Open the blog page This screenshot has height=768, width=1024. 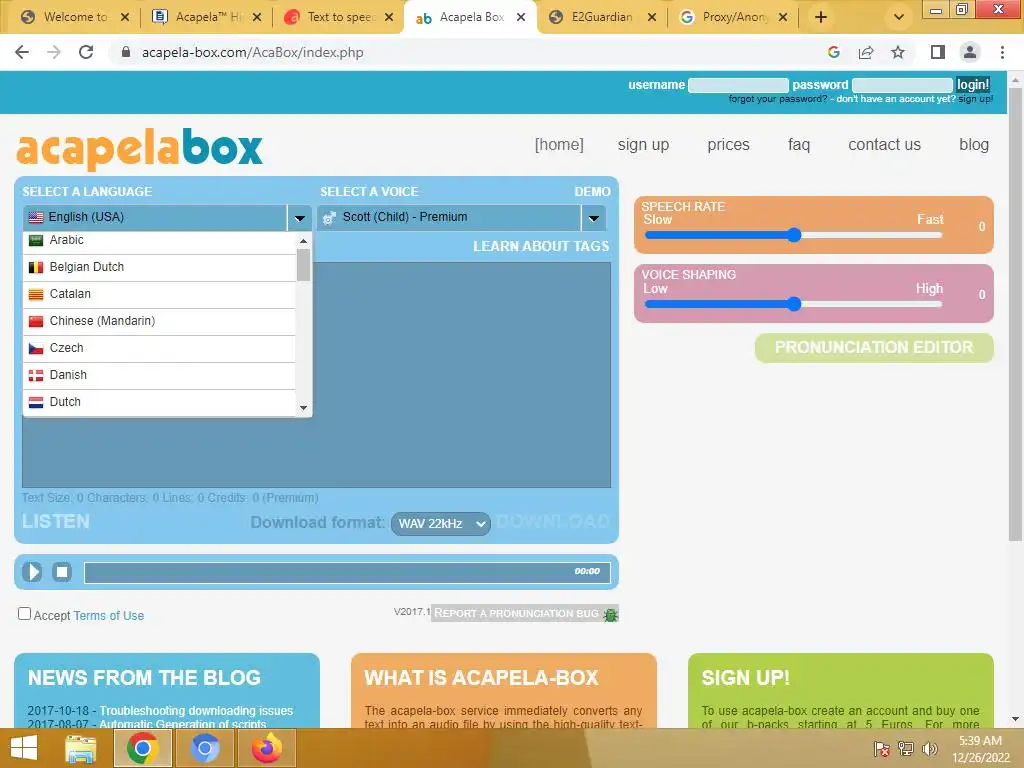pos(974,145)
